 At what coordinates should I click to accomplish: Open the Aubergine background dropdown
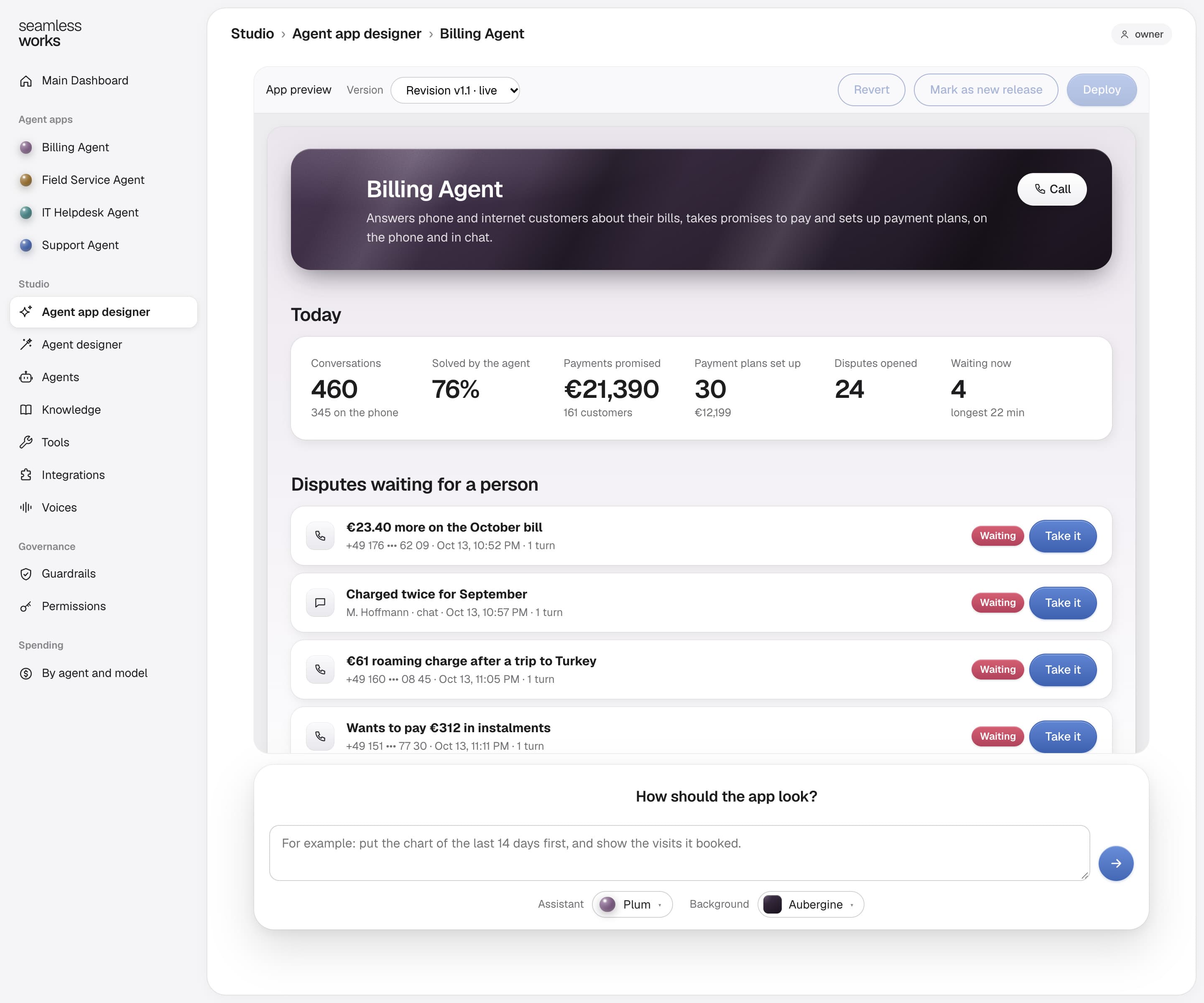(x=811, y=904)
